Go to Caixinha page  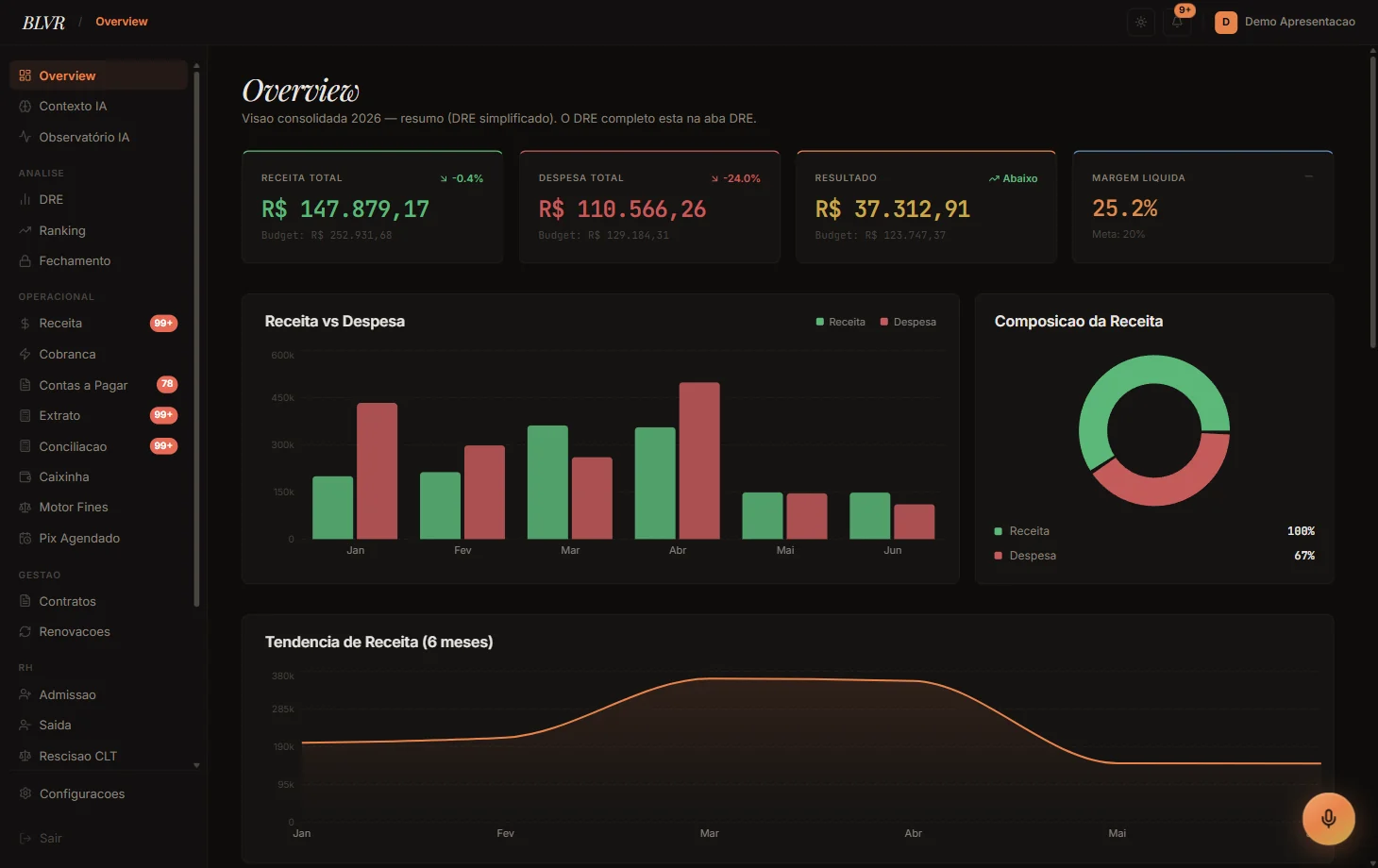tap(98, 476)
